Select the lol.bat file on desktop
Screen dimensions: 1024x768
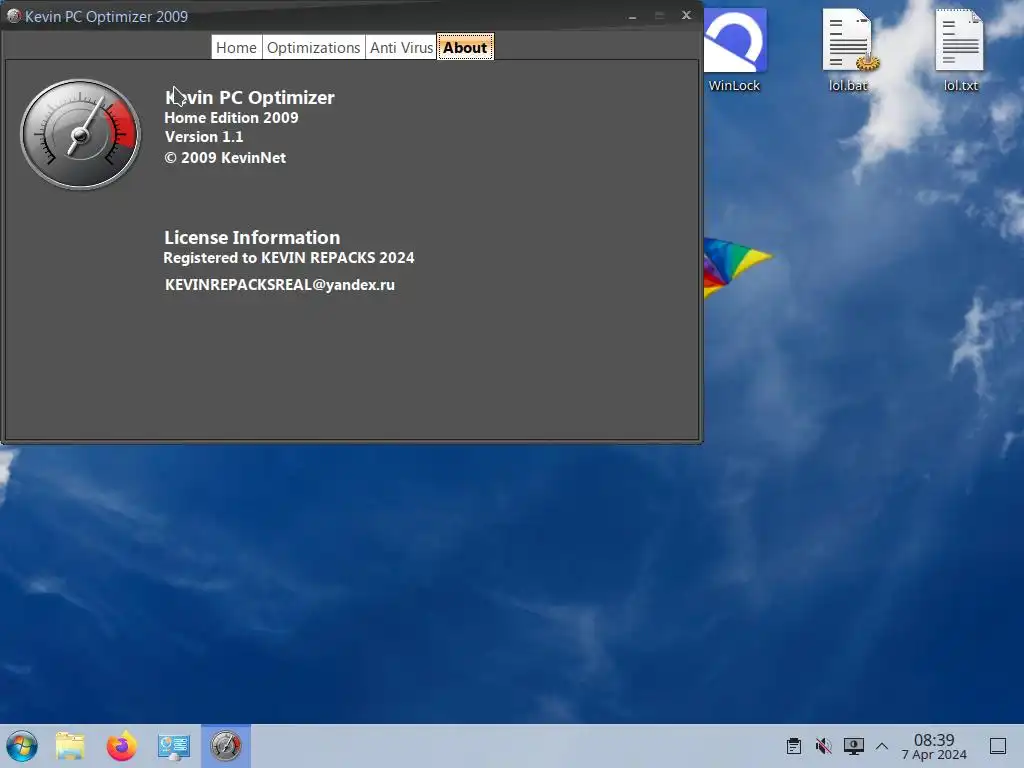click(848, 50)
